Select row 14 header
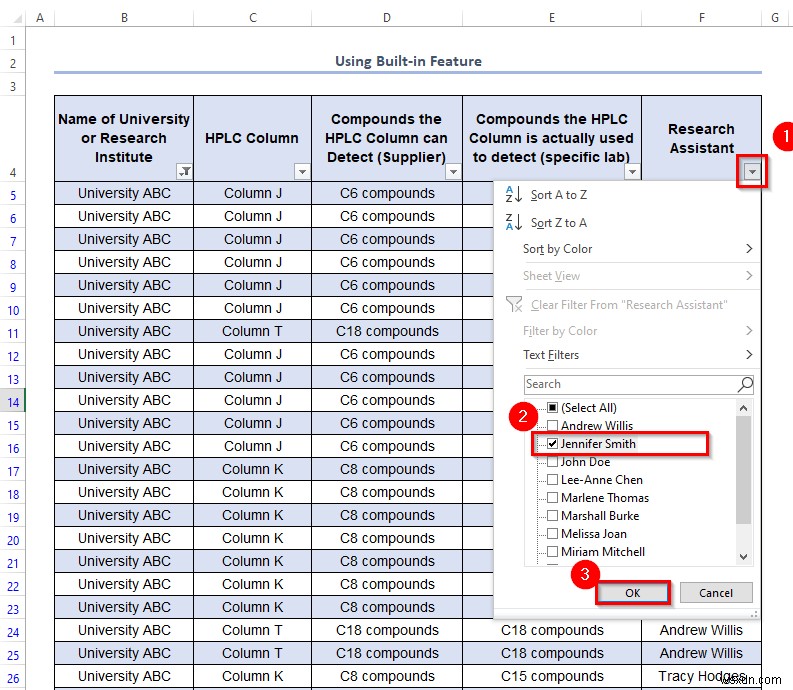The image size is (793, 690). point(13,402)
